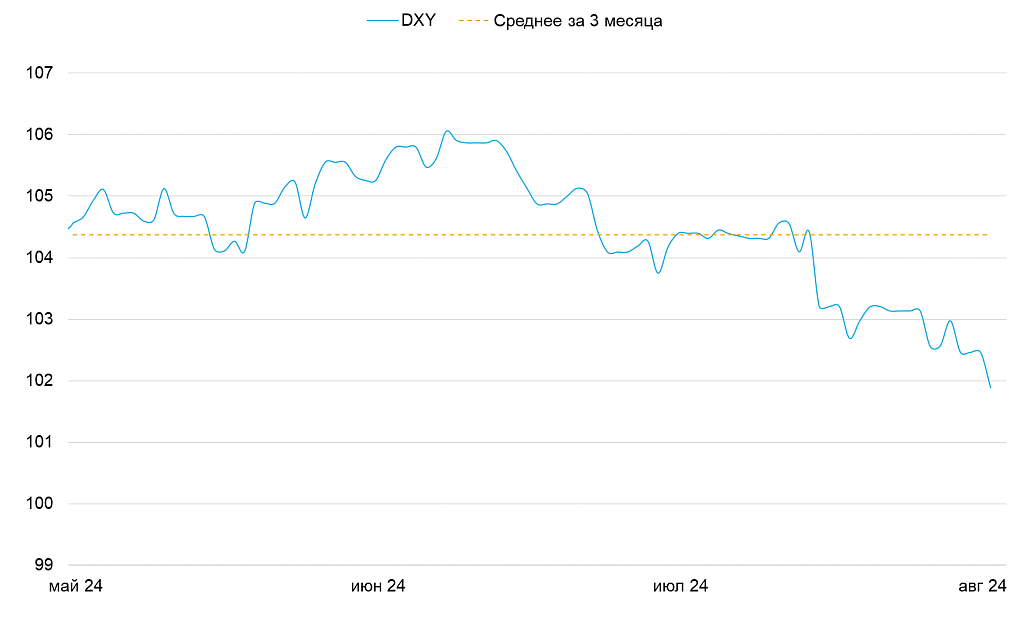Viewport: 1024px width, 619px height.
Task: Select the 101 y-axis label
Action: 39,442
